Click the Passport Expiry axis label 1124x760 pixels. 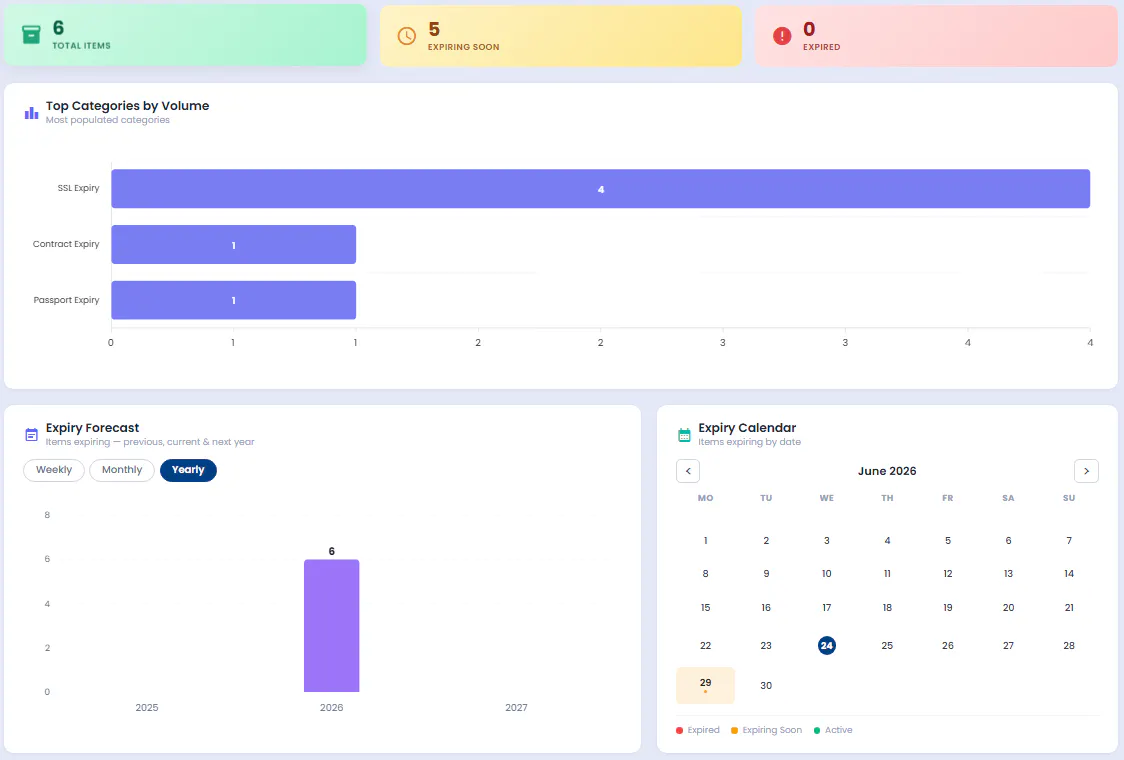pyautogui.click(x=66, y=300)
